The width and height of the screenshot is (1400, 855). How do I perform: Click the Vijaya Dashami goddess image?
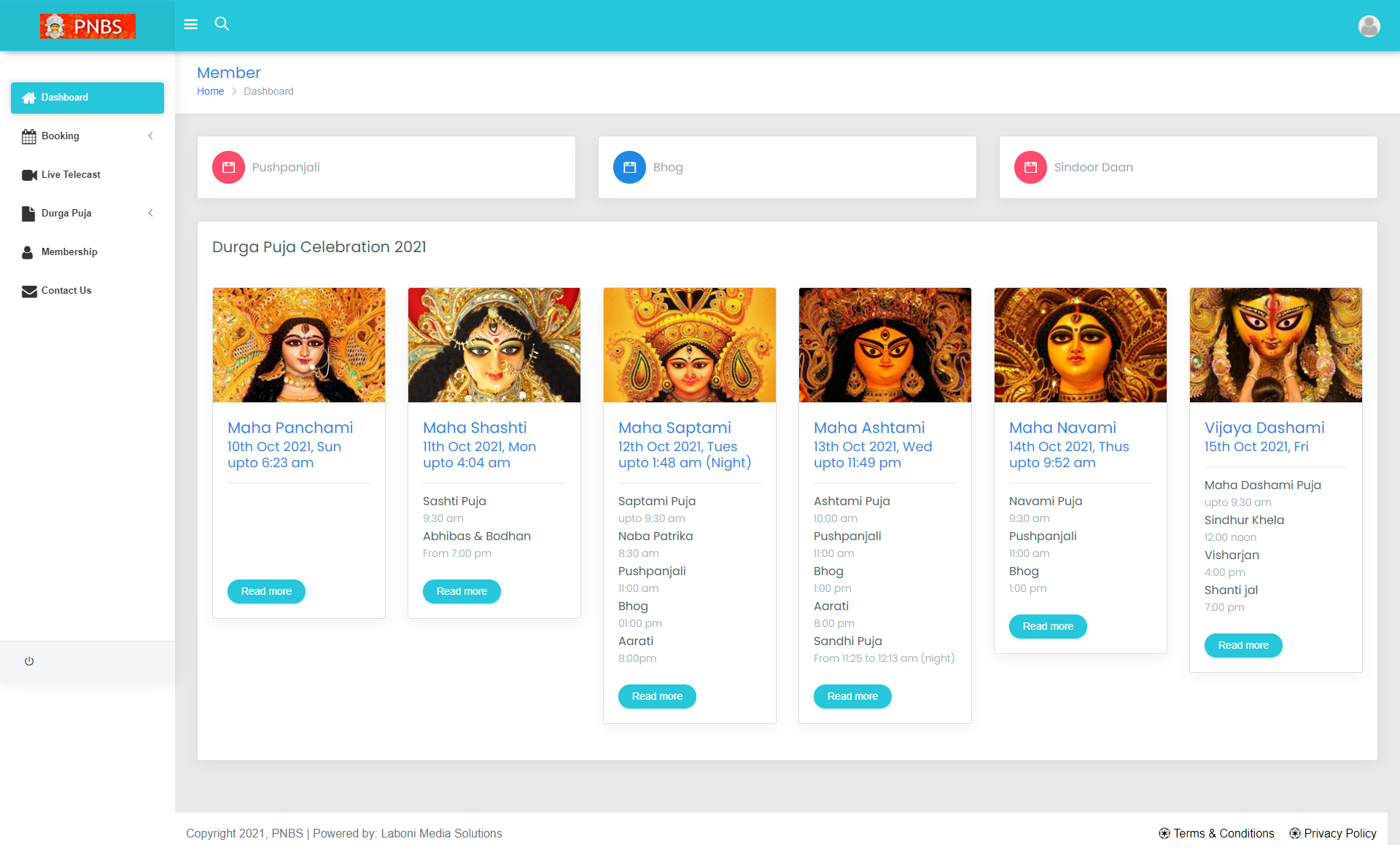click(1276, 345)
